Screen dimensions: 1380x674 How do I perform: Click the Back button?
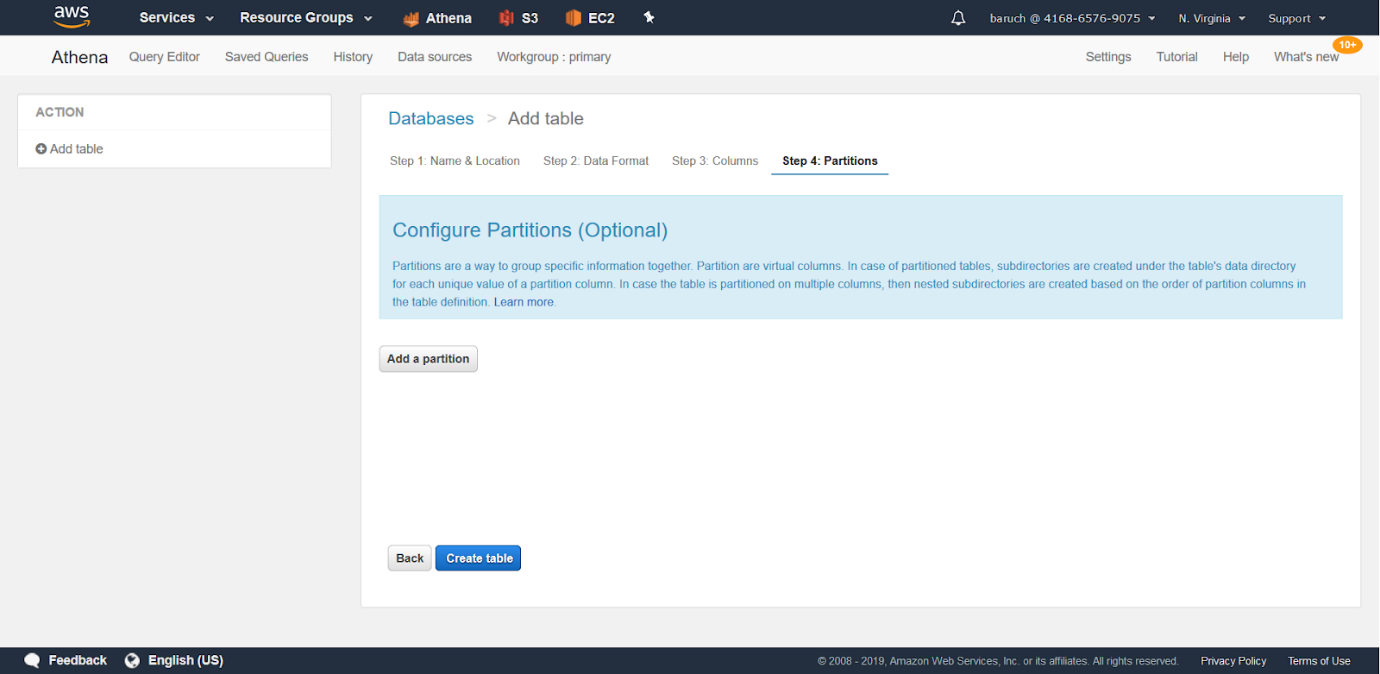click(410, 558)
